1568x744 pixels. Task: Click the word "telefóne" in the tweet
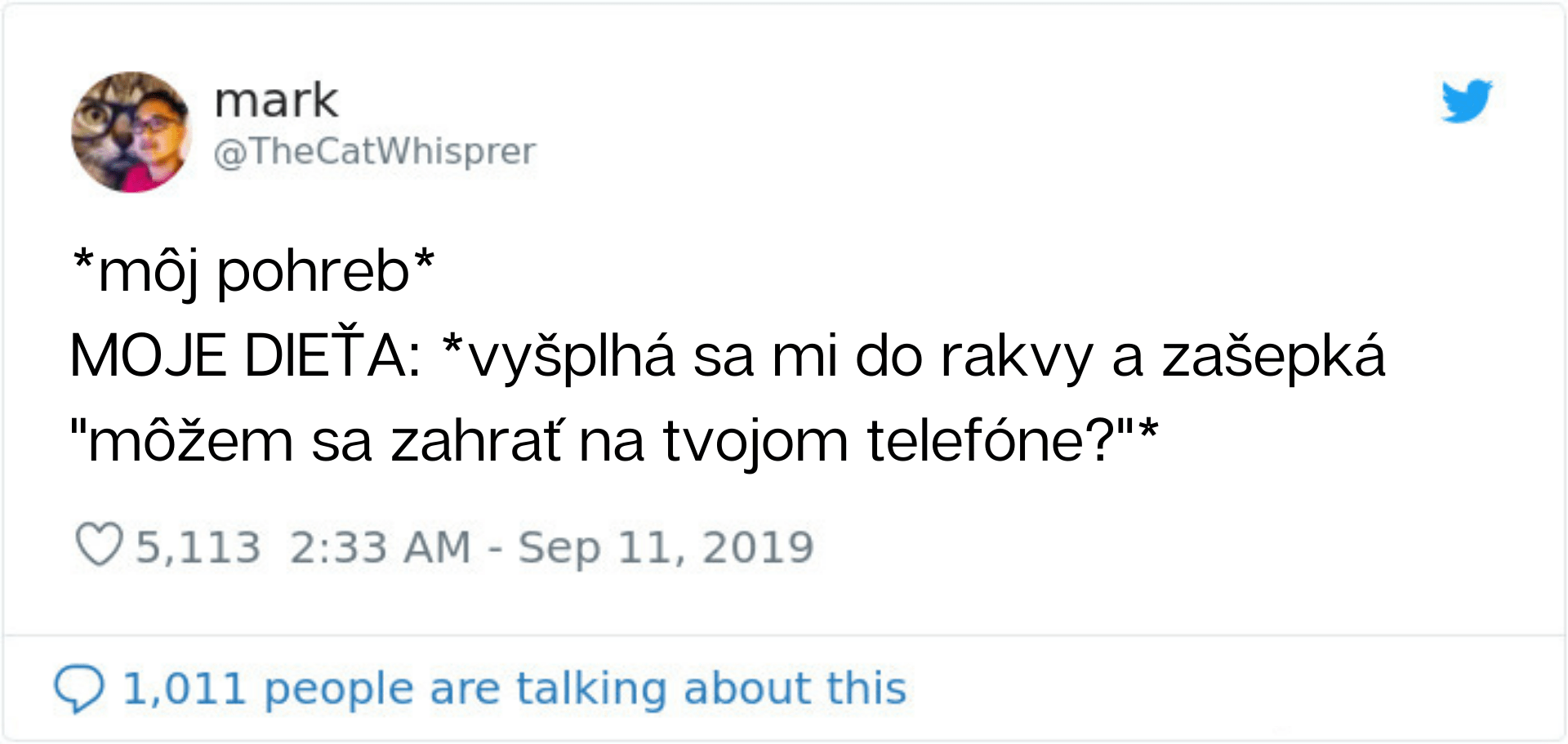coord(988,441)
